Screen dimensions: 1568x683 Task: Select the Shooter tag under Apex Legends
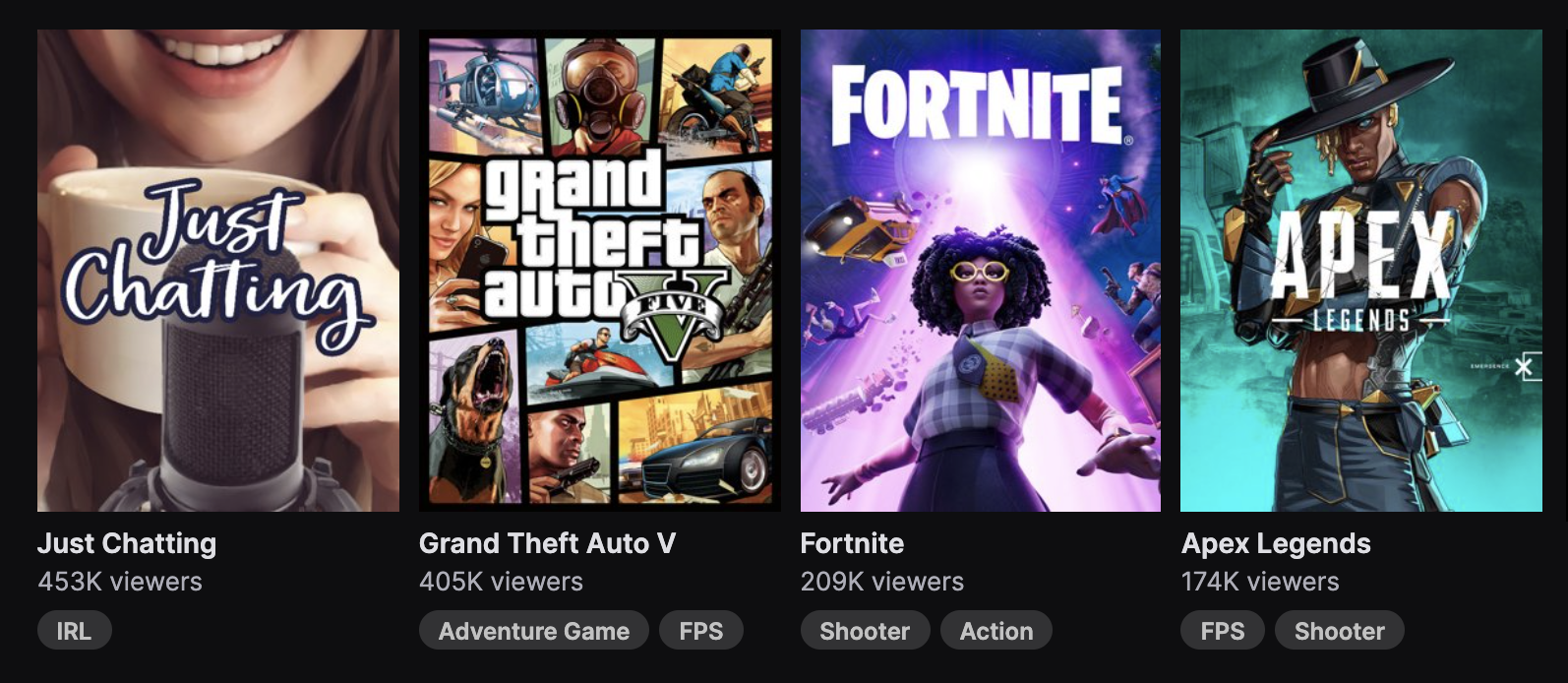coord(1339,631)
